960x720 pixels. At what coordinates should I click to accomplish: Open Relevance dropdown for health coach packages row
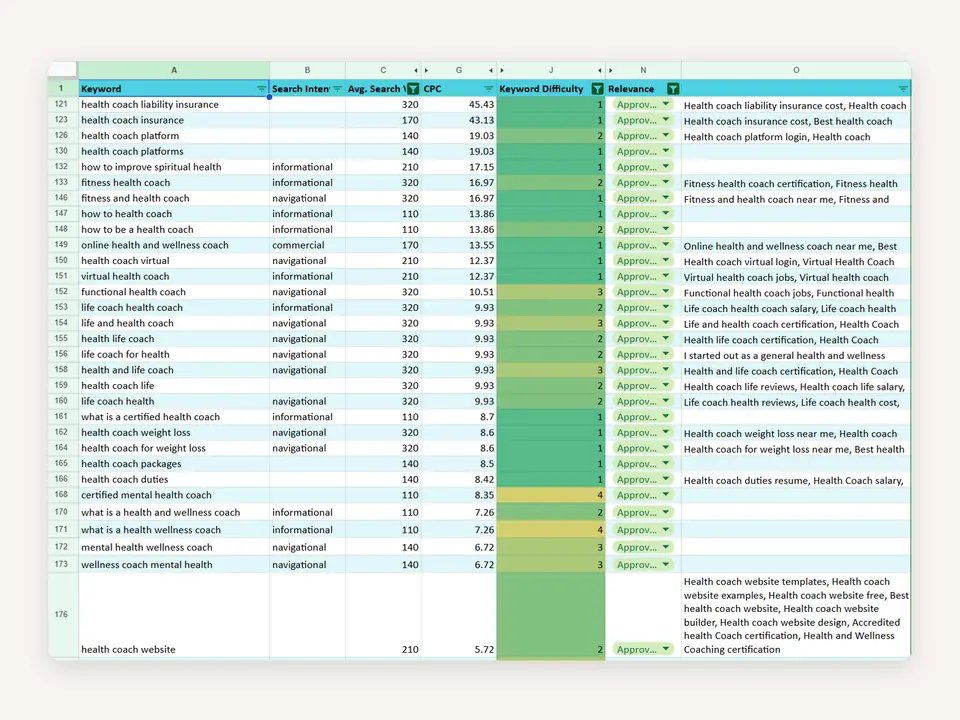(x=666, y=463)
